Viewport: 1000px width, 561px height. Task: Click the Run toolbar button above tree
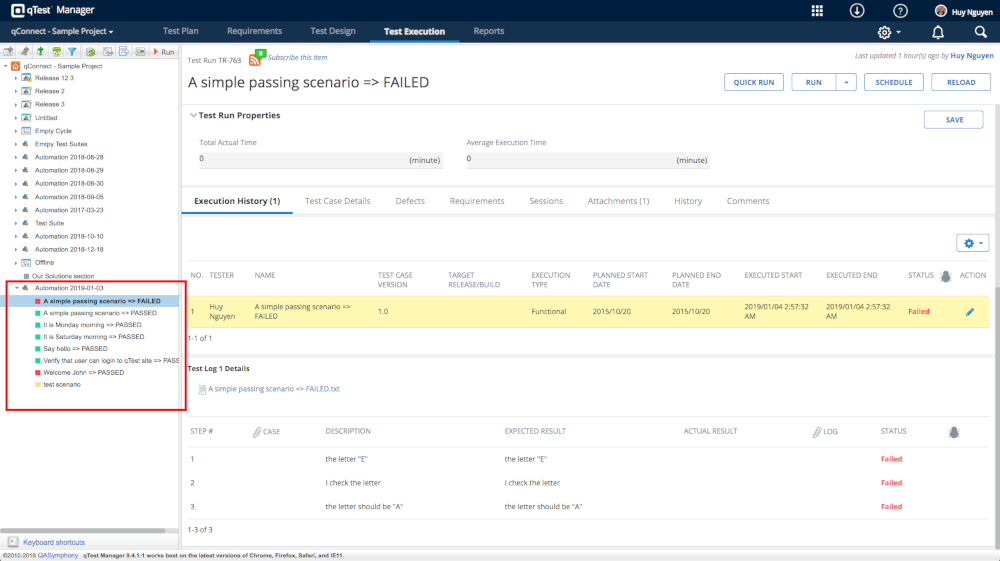click(x=163, y=51)
